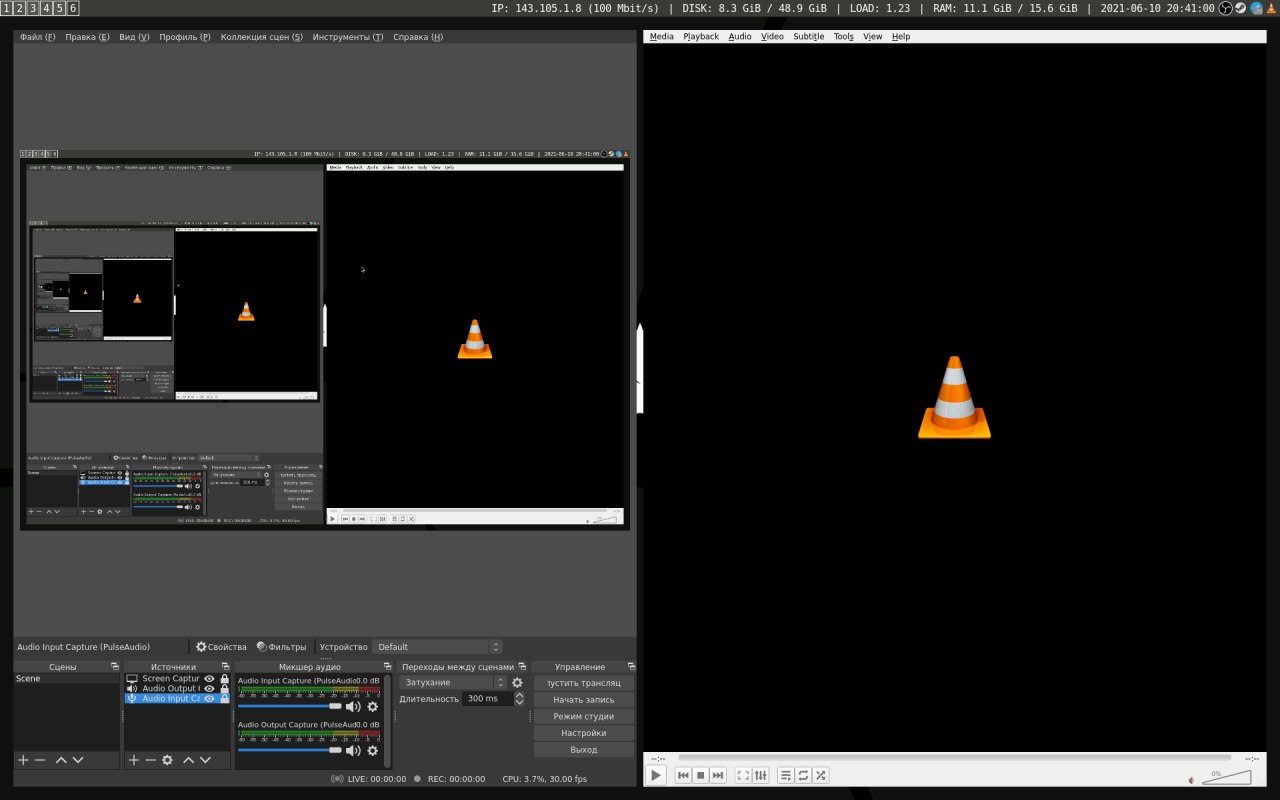Pop out the Источники dock panel
Viewport: 1280px width, 800px height.
226,667
